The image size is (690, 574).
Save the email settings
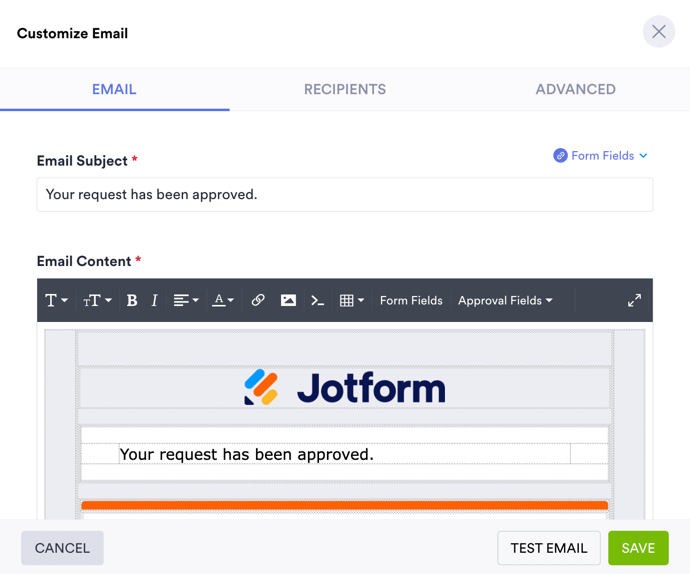tap(638, 548)
